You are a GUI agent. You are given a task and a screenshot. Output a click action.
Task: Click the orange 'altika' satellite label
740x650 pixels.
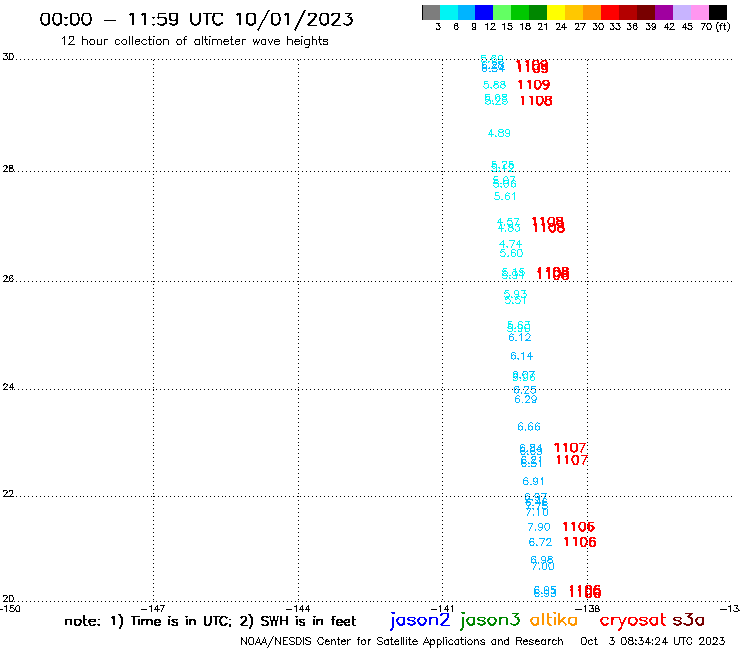click(x=553, y=620)
